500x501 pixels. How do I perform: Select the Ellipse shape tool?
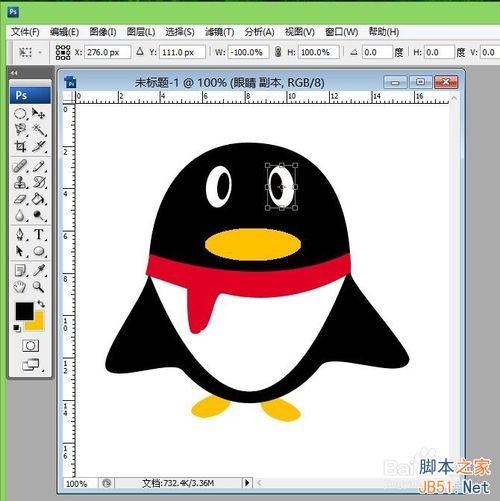(39, 251)
